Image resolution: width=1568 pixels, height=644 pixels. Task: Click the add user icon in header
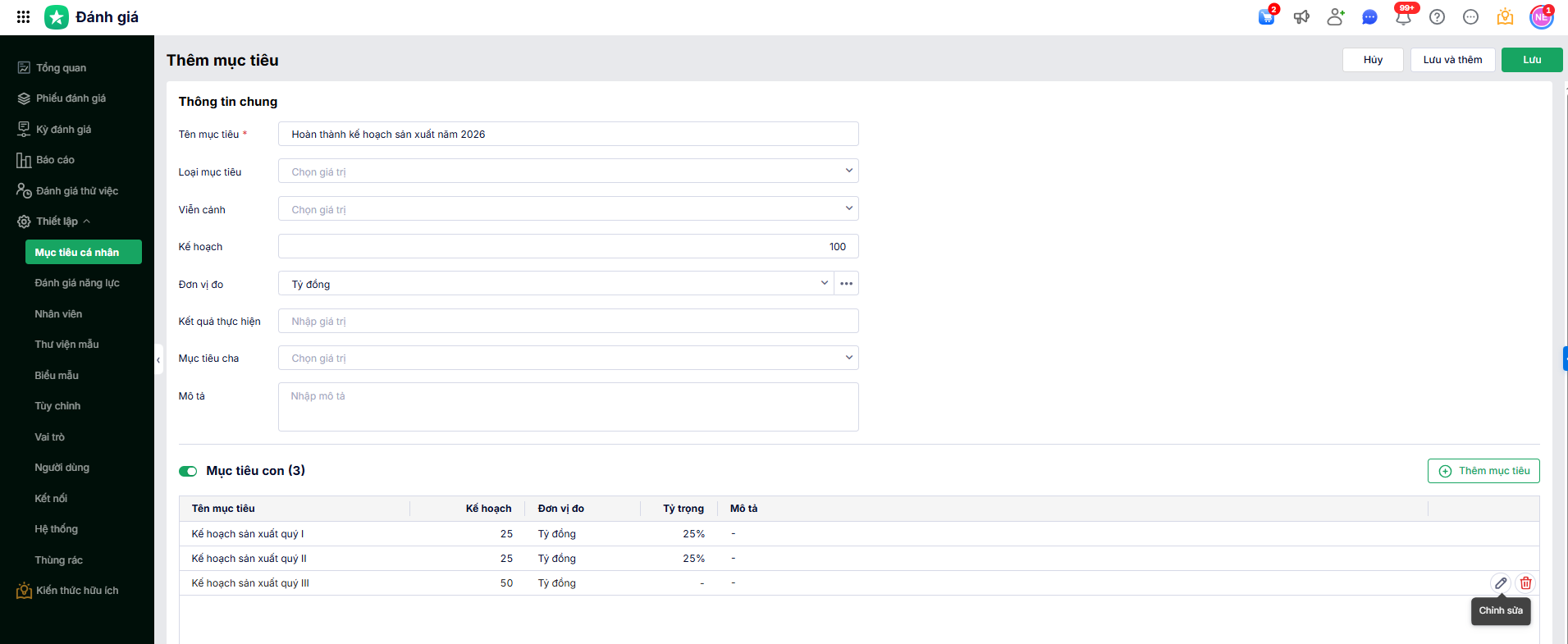1336,17
